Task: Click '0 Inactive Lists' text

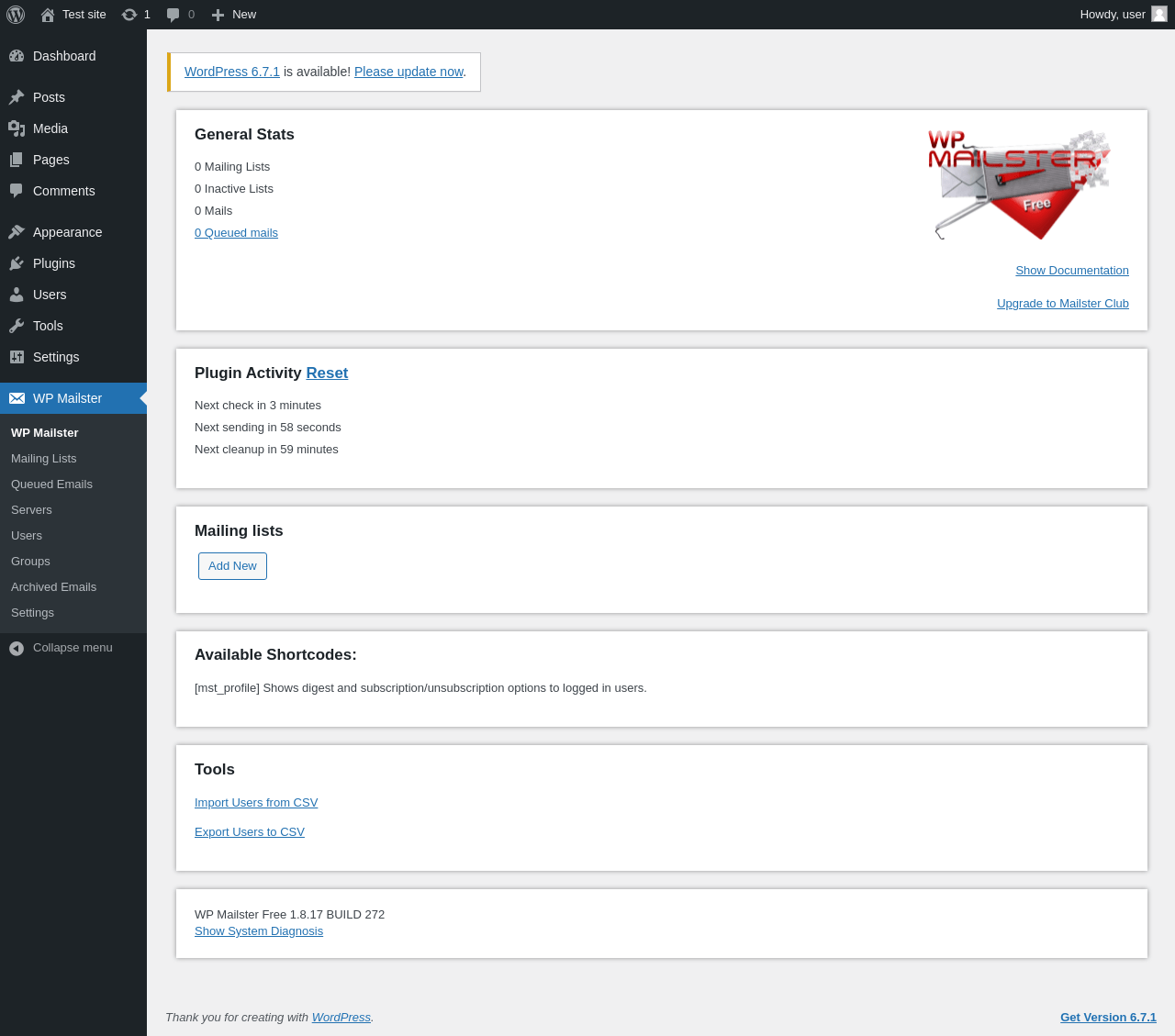Action: (234, 189)
